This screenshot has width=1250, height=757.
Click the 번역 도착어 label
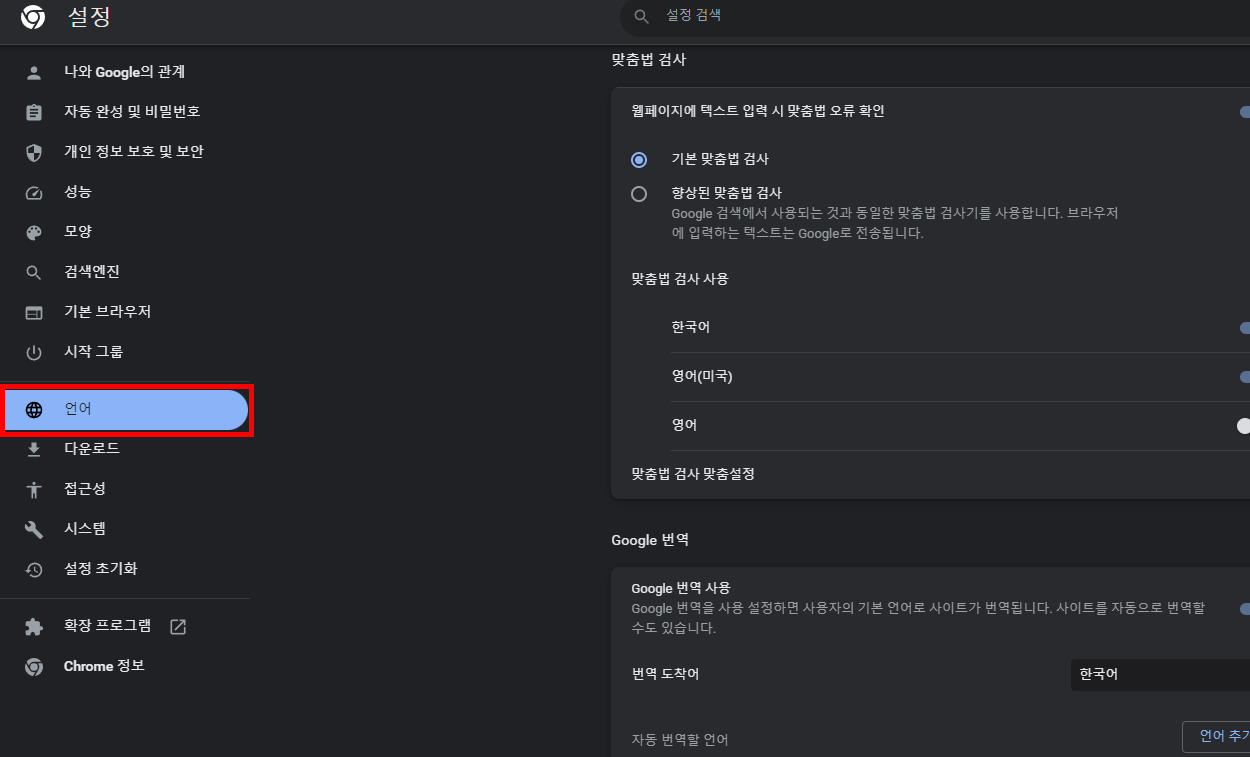665,674
